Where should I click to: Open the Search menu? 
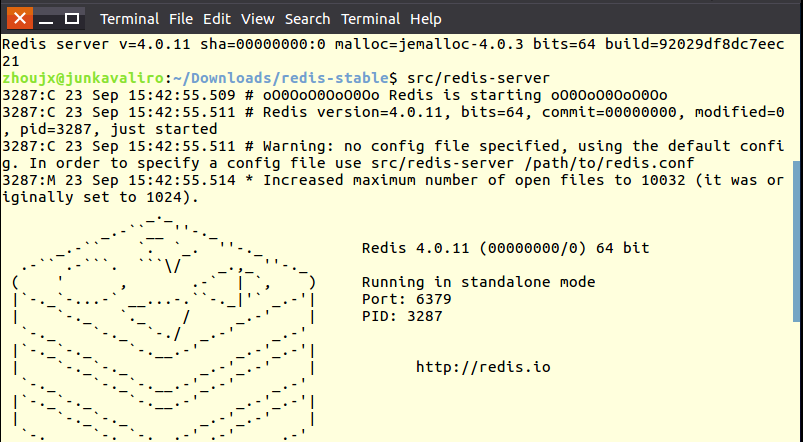click(x=307, y=19)
